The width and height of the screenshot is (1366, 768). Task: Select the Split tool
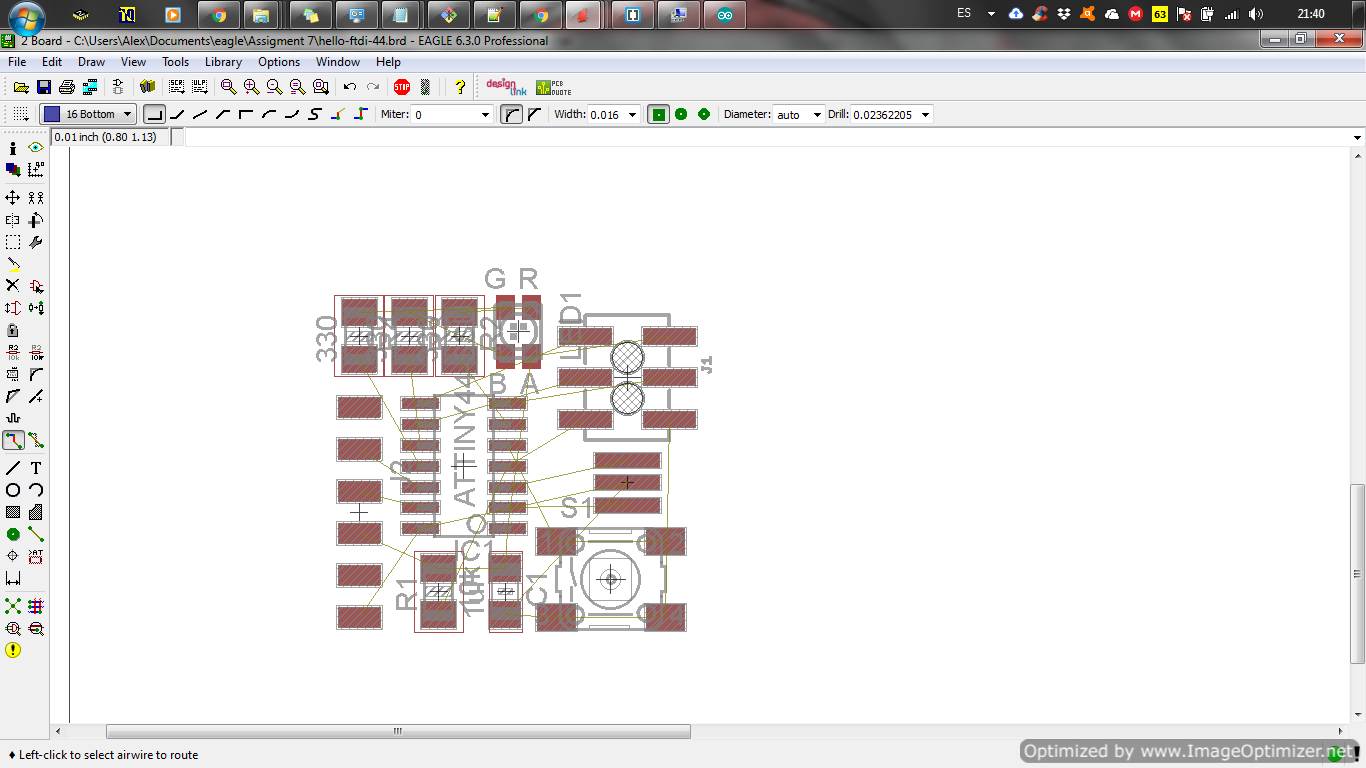click(13, 396)
